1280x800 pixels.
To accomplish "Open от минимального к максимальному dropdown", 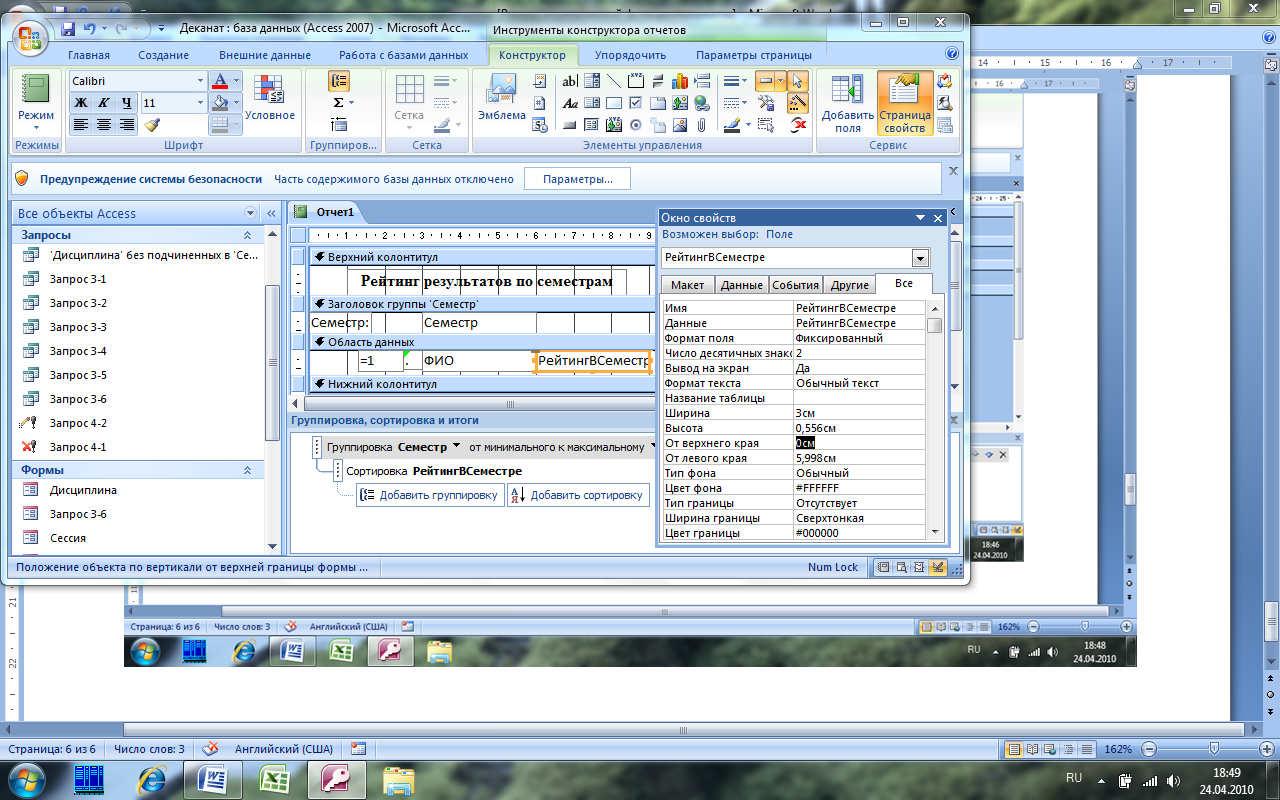I will click(652, 446).
